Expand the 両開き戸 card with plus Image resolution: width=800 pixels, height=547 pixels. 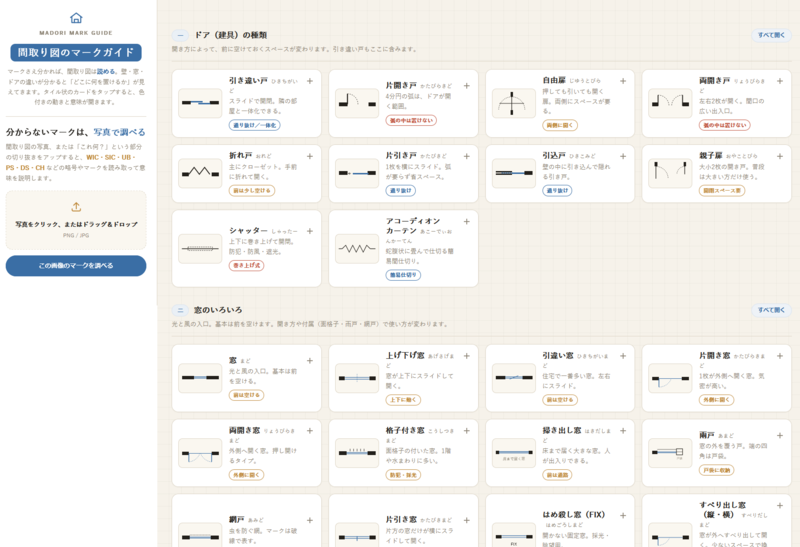(780, 81)
